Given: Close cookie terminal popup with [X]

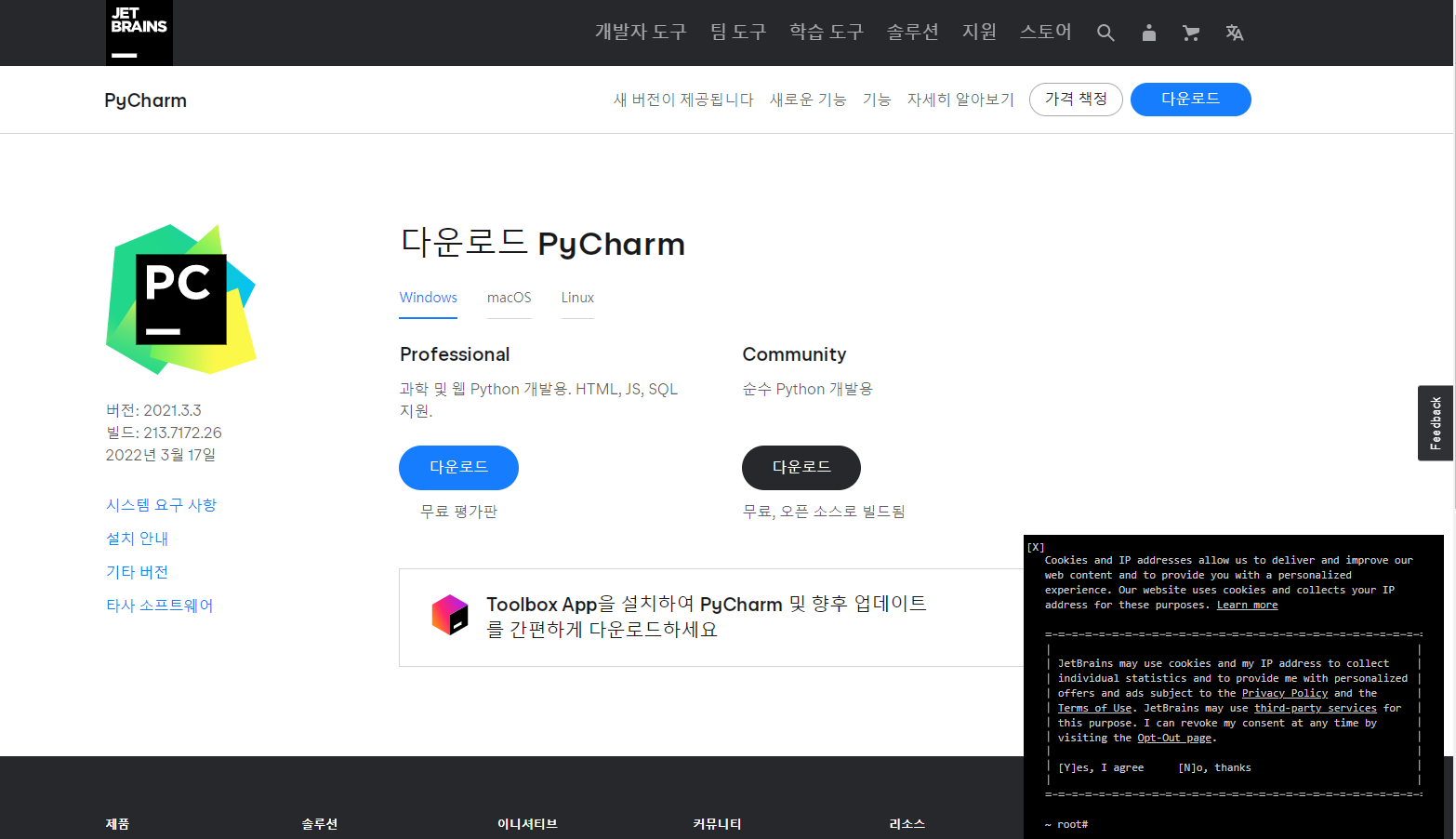Looking at the screenshot, I should point(1036,547).
